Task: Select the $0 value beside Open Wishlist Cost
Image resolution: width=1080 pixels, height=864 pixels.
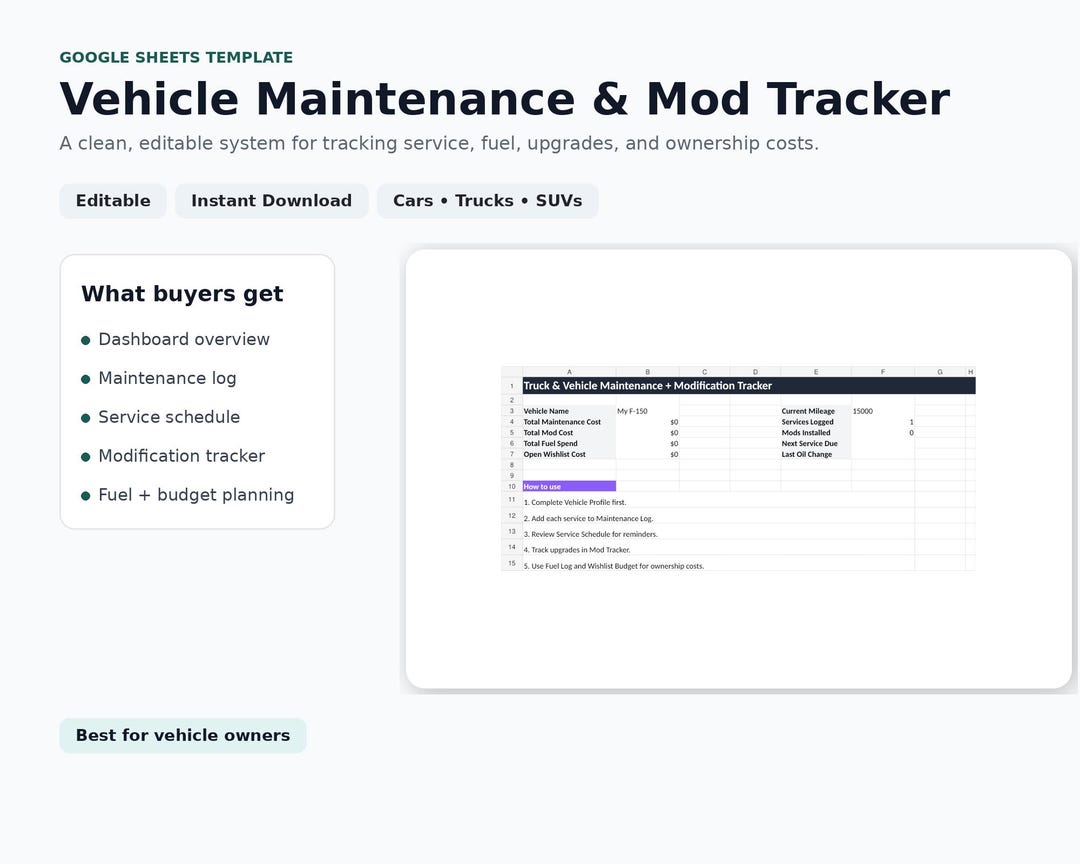Action: pyautogui.click(x=647, y=455)
